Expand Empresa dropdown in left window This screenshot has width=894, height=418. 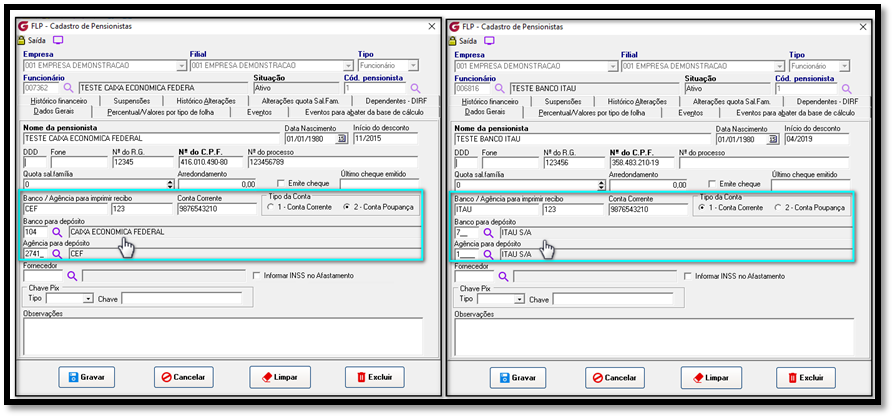click(x=181, y=66)
